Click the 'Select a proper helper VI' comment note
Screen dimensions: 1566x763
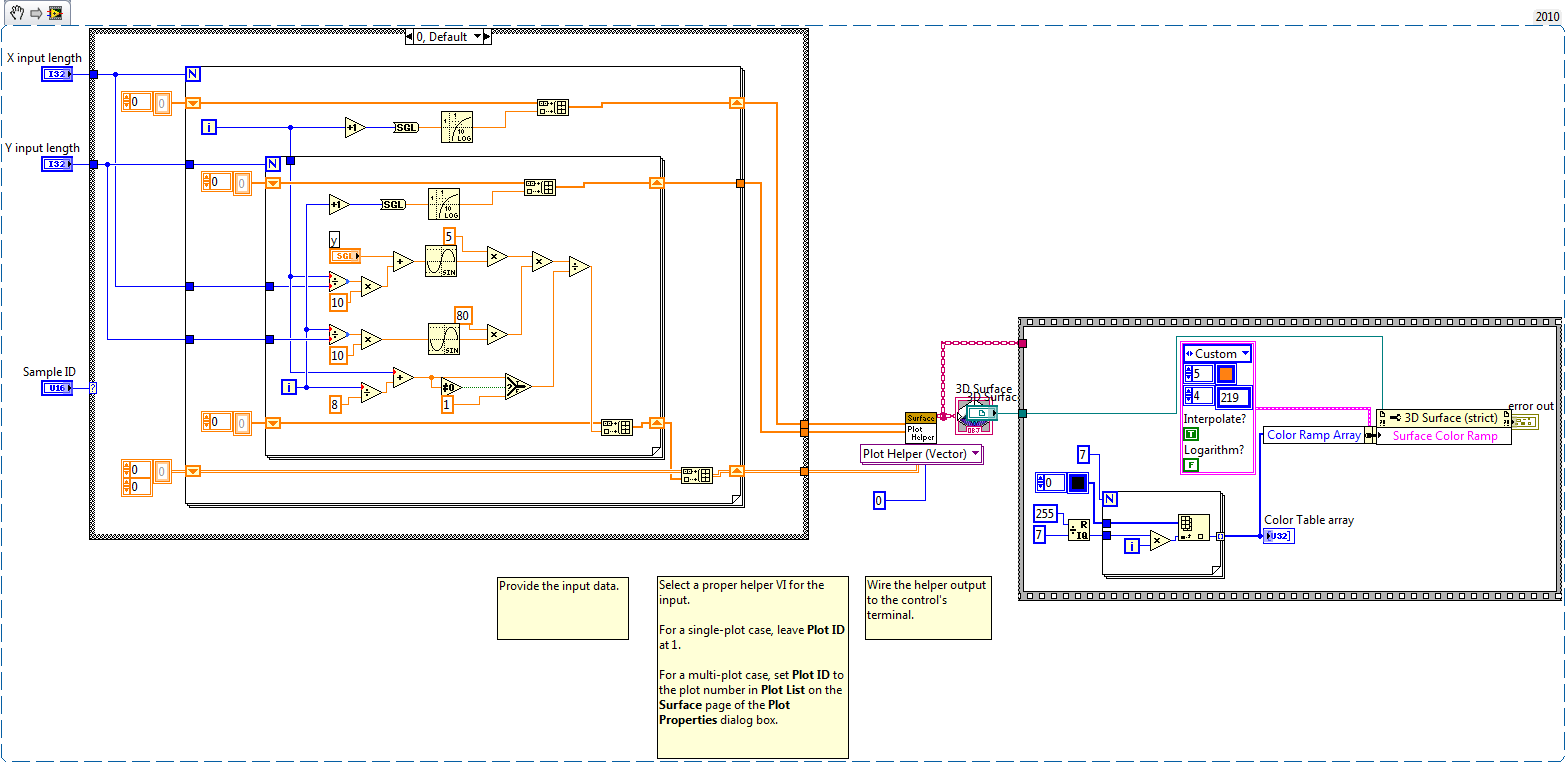(753, 667)
